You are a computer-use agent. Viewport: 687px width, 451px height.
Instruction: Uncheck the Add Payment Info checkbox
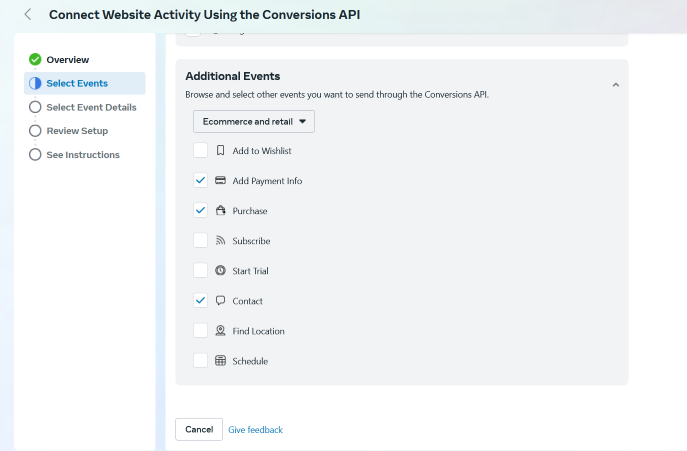pyautogui.click(x=200, y=181)
